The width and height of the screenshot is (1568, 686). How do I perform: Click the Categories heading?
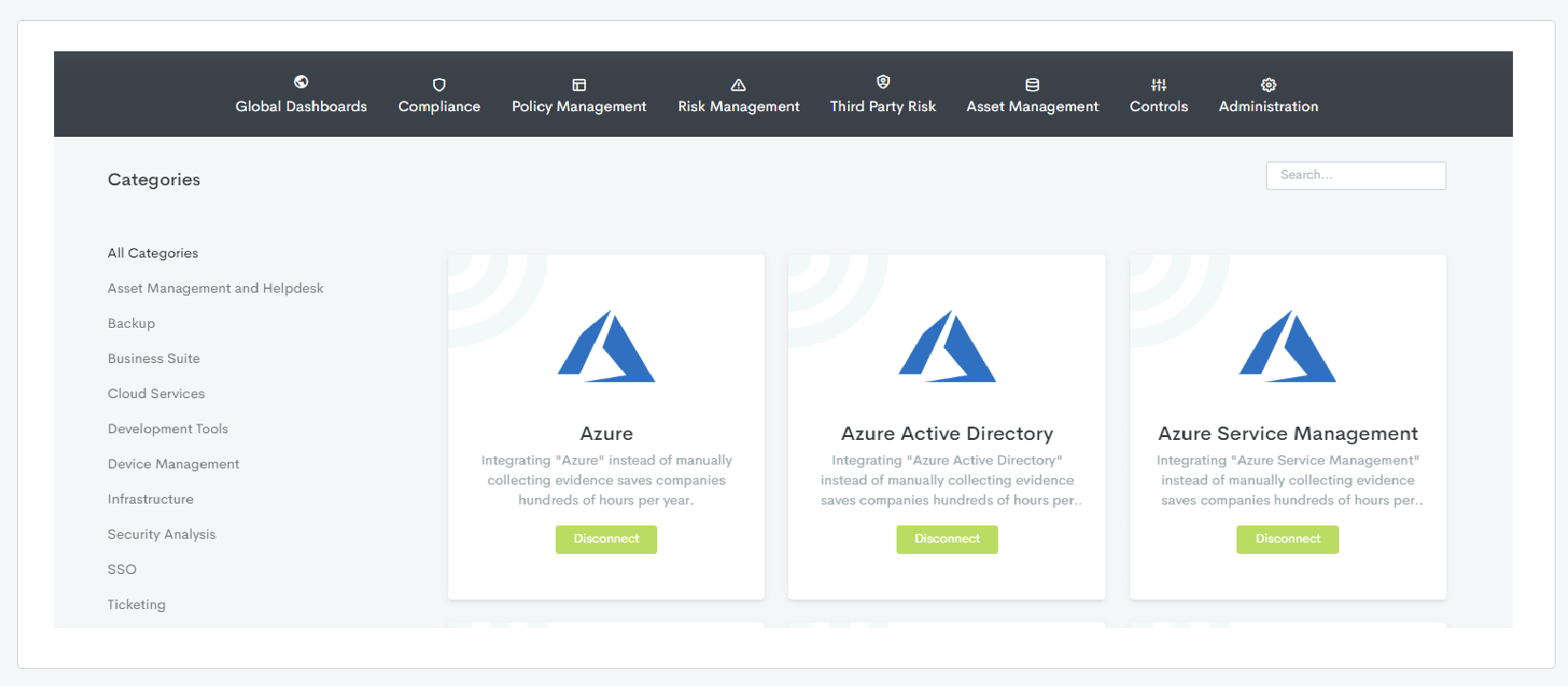(154, 180)
